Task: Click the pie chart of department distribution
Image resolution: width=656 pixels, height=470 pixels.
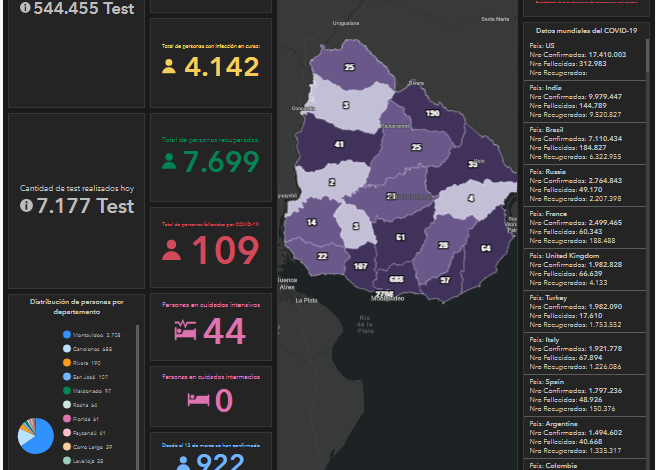Action: 35,437
